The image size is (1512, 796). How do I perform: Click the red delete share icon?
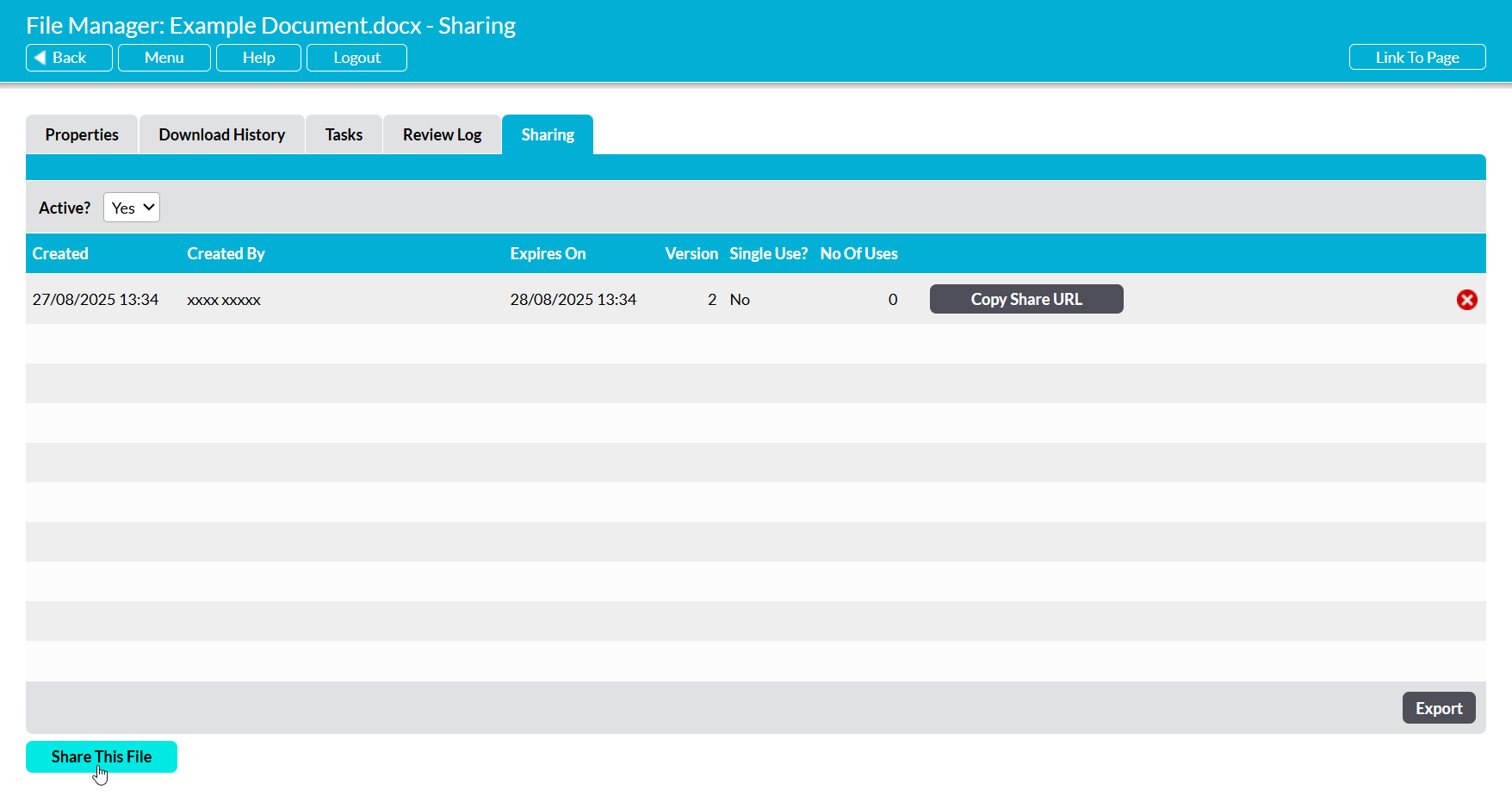(1466, 300)
